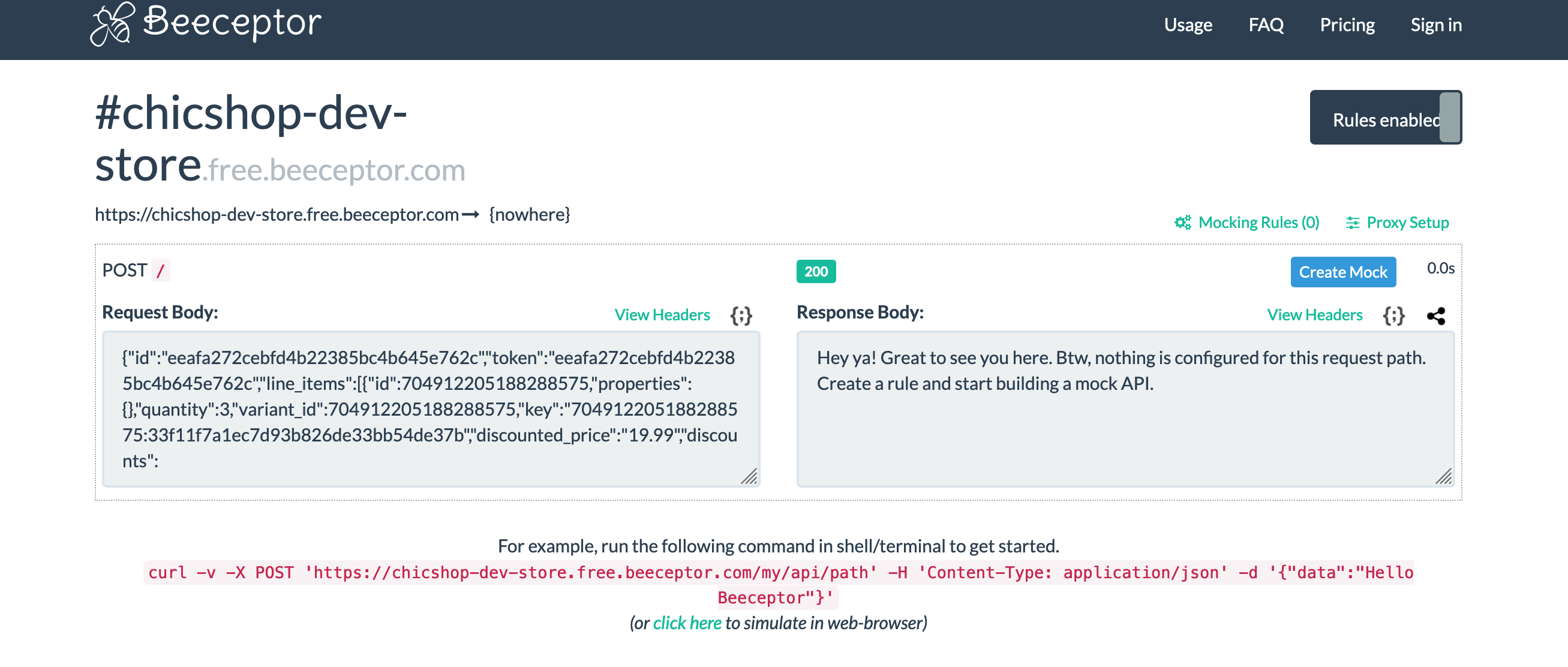Image resolution: width=1568 pixels, height=667 pixels.
Task: Format response body with the braces icon
Action: (x=1393, y=316)
